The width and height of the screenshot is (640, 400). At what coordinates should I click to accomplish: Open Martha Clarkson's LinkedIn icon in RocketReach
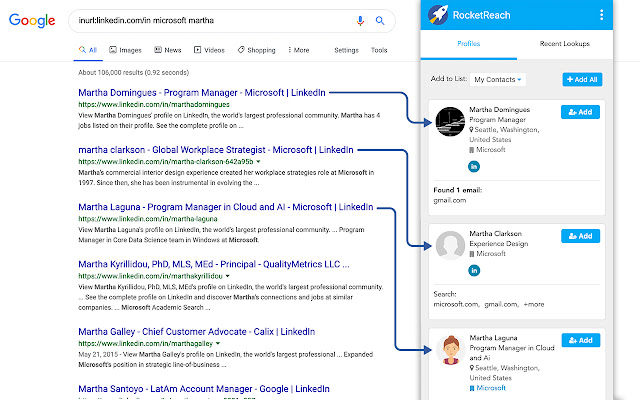click(x=474, y=270)
